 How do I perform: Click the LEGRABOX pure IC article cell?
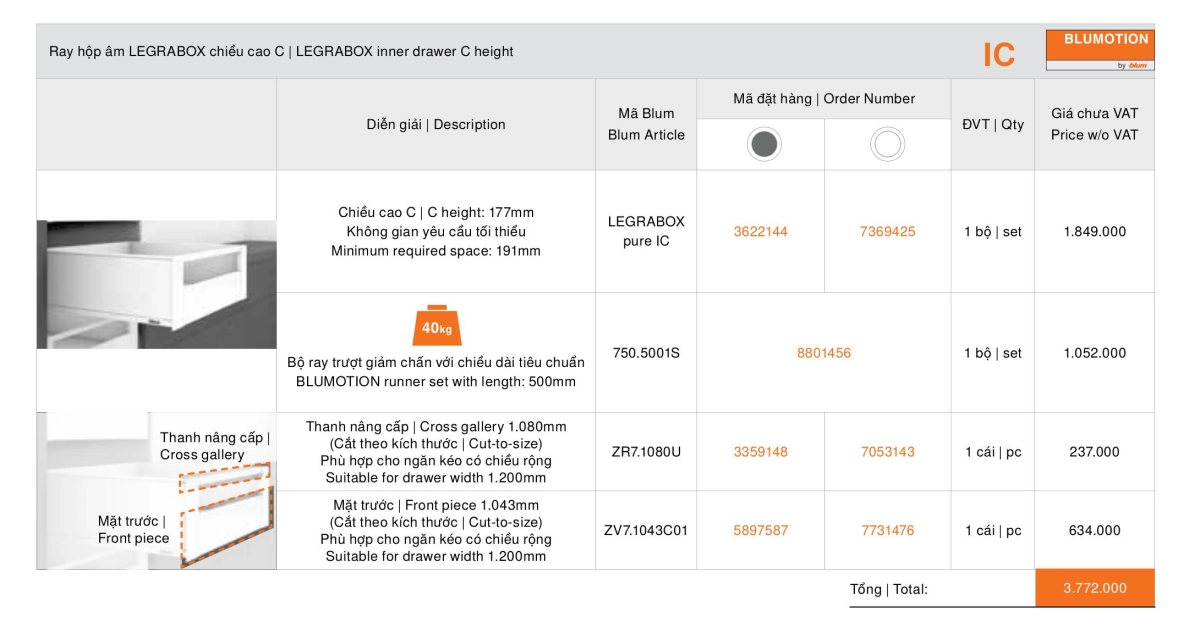(646, 232)
